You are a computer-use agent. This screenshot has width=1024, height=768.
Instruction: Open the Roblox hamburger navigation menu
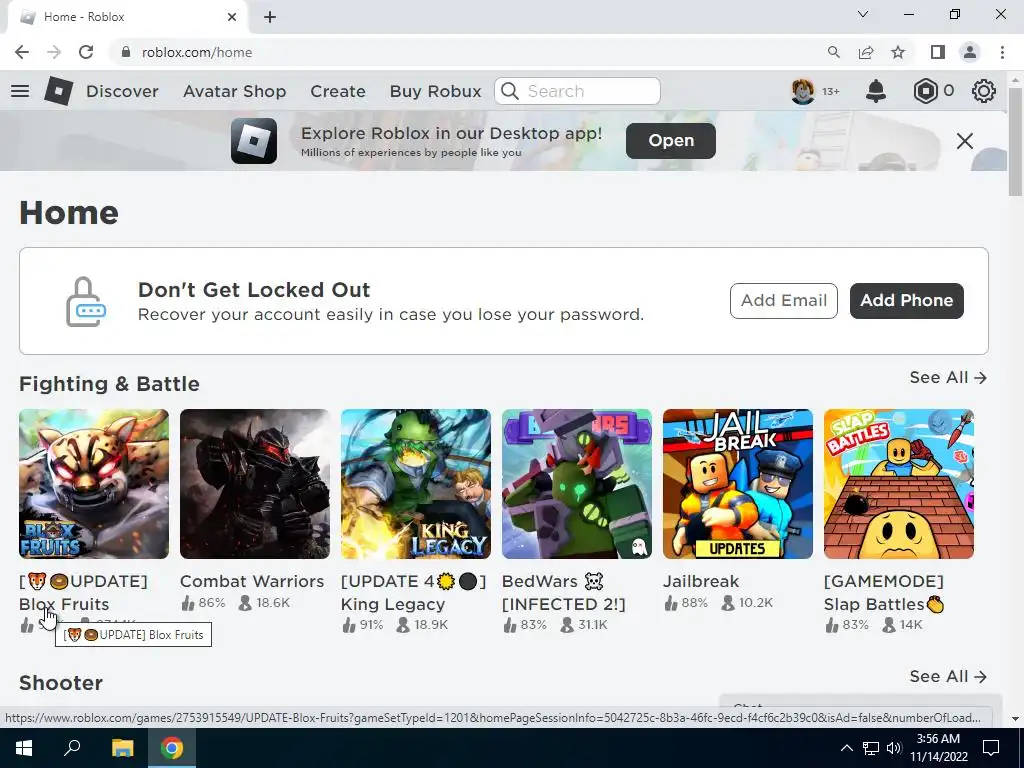click(x=20, y=91)
